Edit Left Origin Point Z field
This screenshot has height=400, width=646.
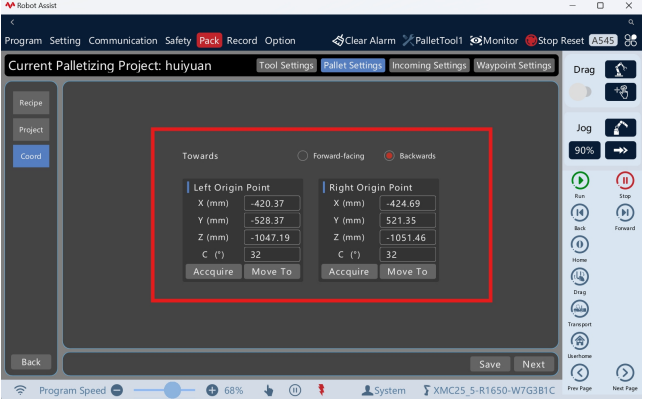272,238
